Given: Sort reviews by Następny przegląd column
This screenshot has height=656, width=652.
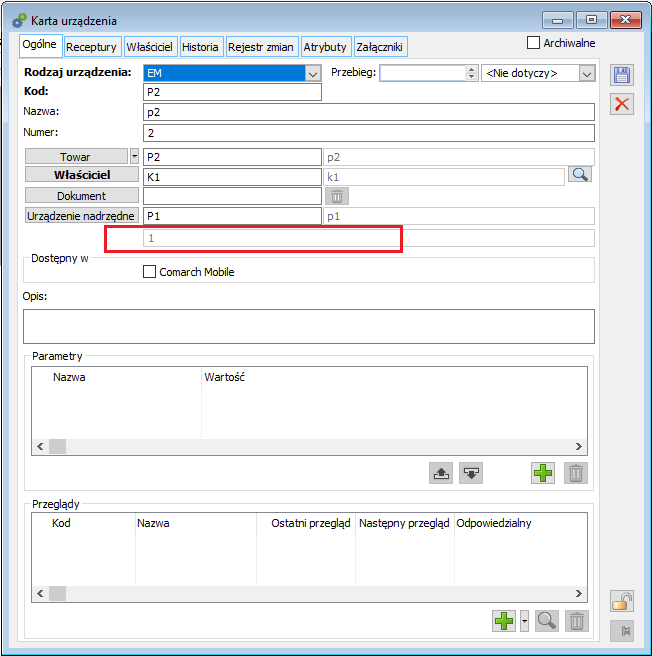Looking at the screenshot, I should pyautogui.click(x=404, y=523).
